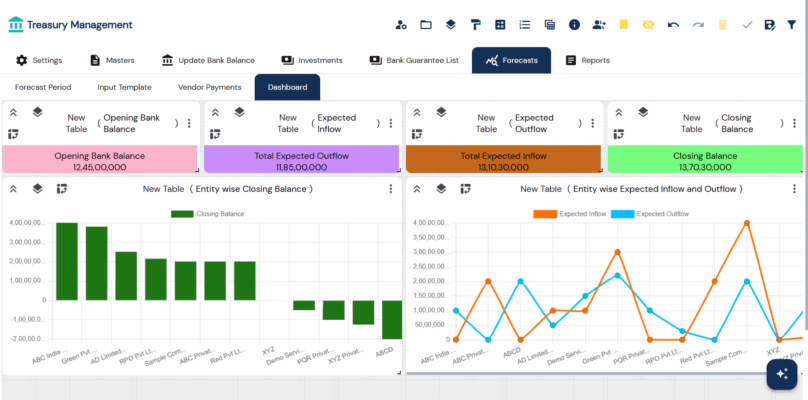Screen dimensions: 808x400
Task: Click the green Closing Balance tile
Action: 705,160
